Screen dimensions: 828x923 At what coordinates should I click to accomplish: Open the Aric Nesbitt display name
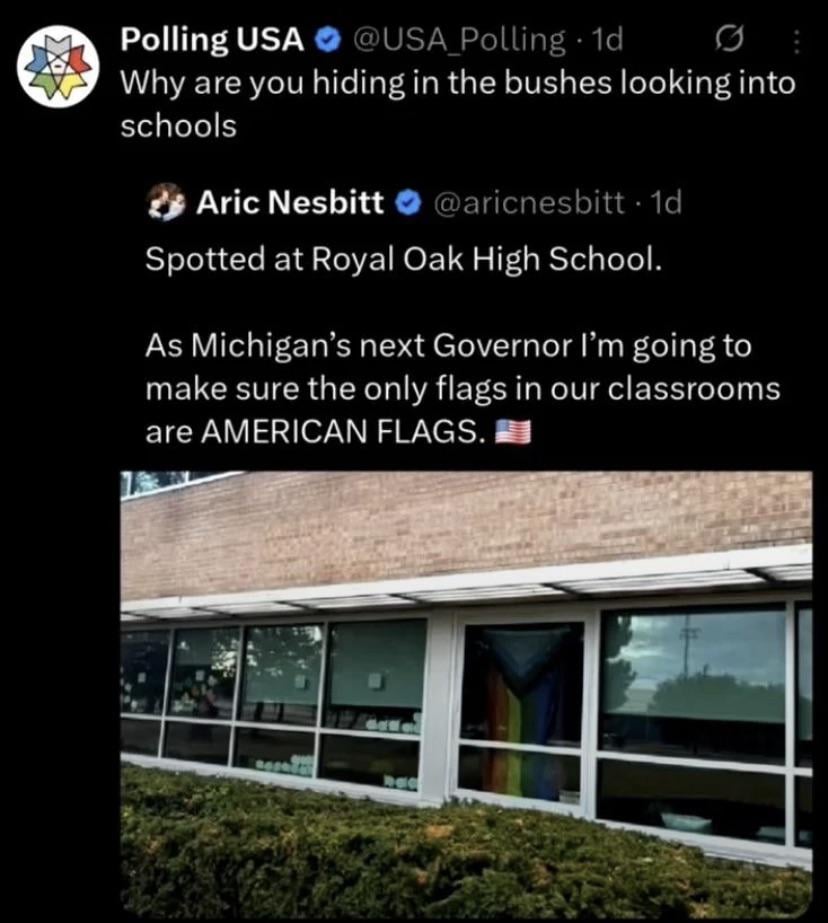coord(290,202)
